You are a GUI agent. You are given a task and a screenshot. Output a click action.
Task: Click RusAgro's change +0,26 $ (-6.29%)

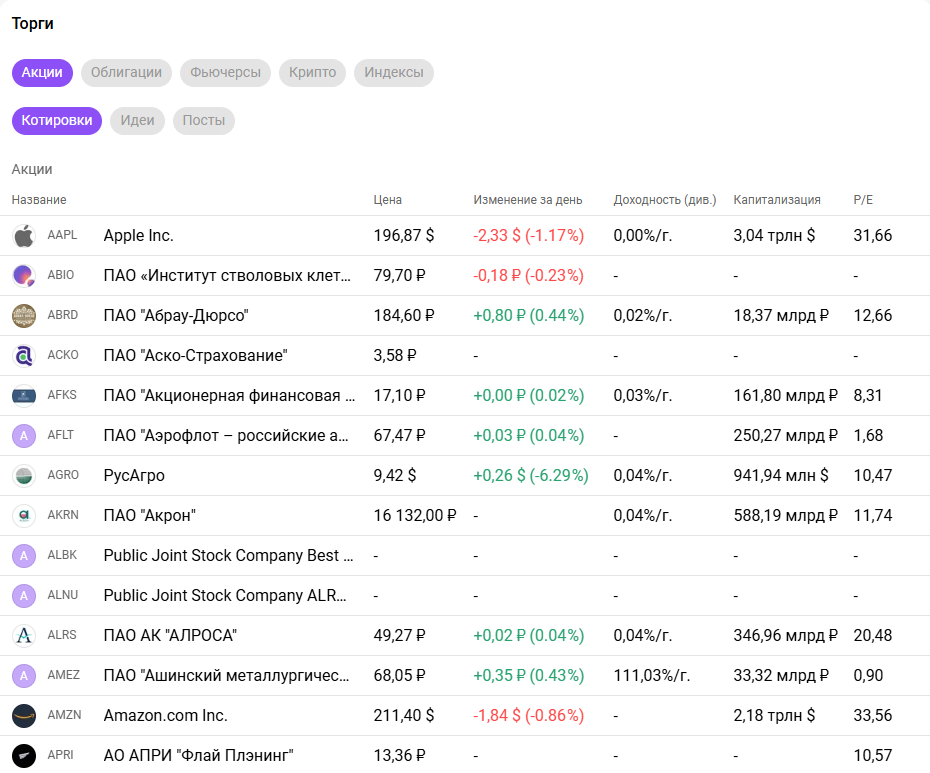point(531,476)
